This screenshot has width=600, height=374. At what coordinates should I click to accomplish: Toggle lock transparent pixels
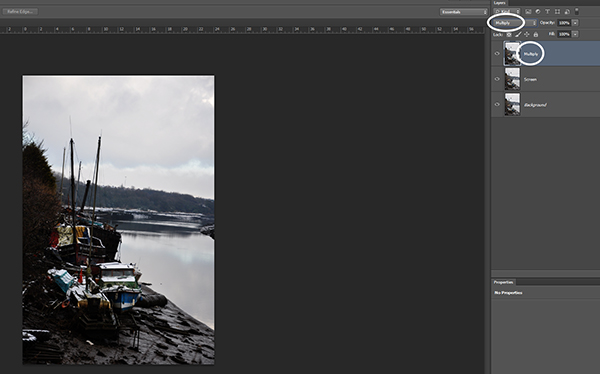coord(509,34)
